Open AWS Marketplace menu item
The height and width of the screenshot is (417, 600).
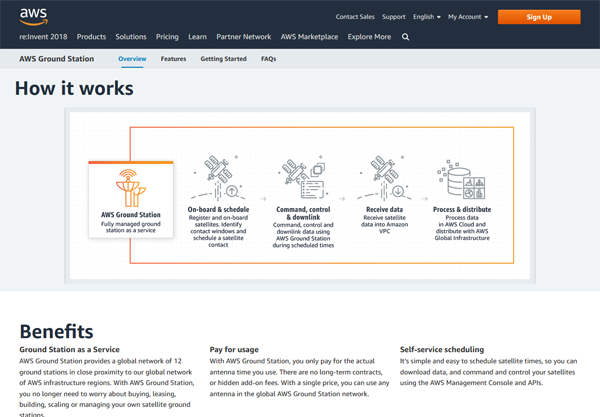coord(309,37)
